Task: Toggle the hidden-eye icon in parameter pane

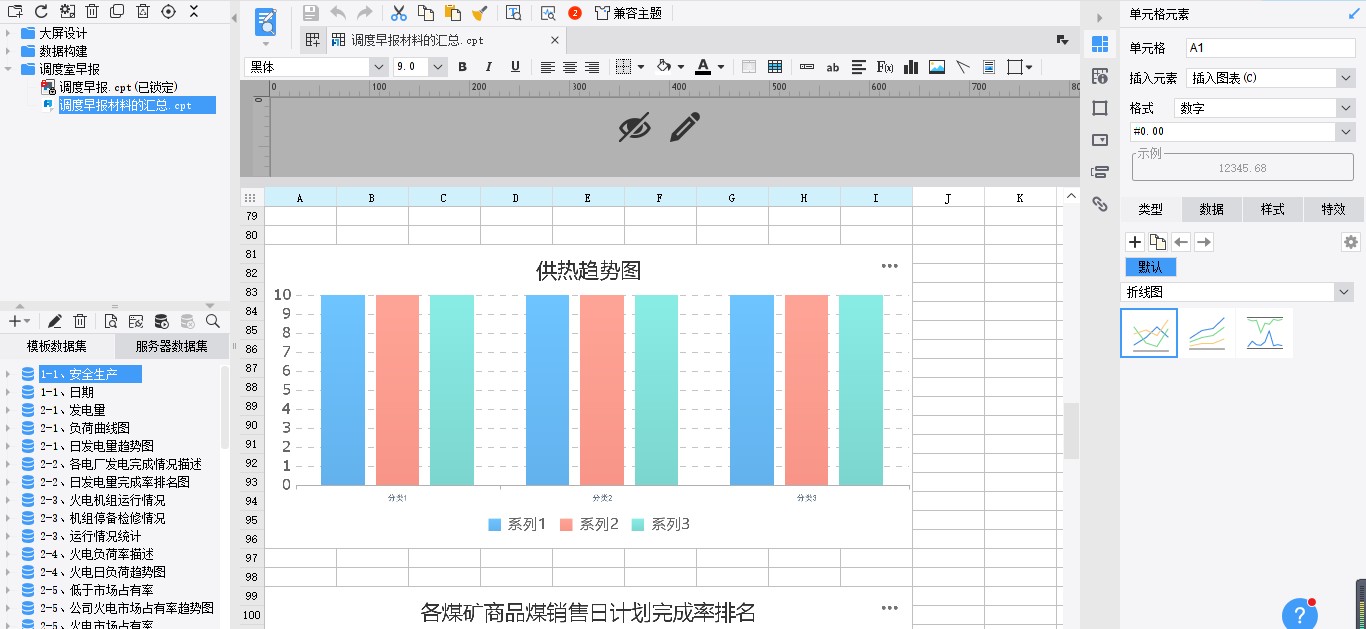Action: (634, 127)
